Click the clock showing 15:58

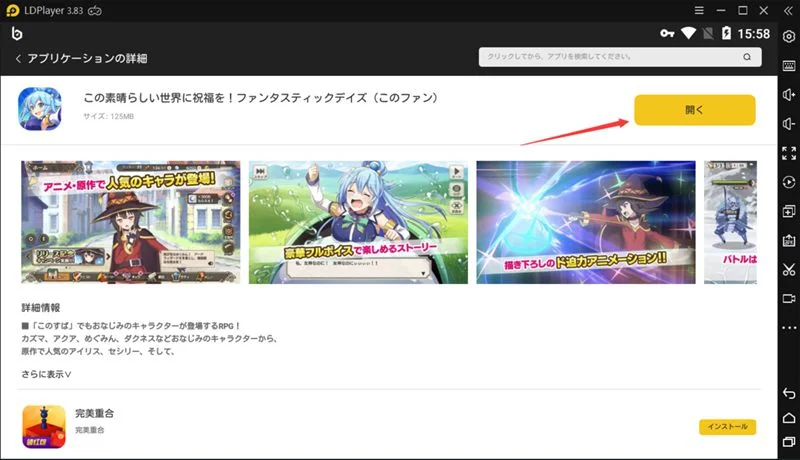coord(754,34)
